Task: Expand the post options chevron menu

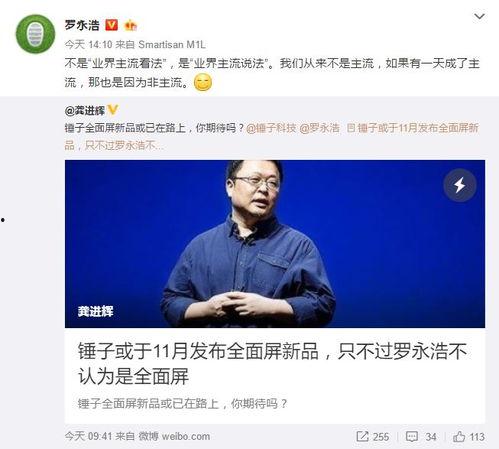Action: click(x=479, y=16)
